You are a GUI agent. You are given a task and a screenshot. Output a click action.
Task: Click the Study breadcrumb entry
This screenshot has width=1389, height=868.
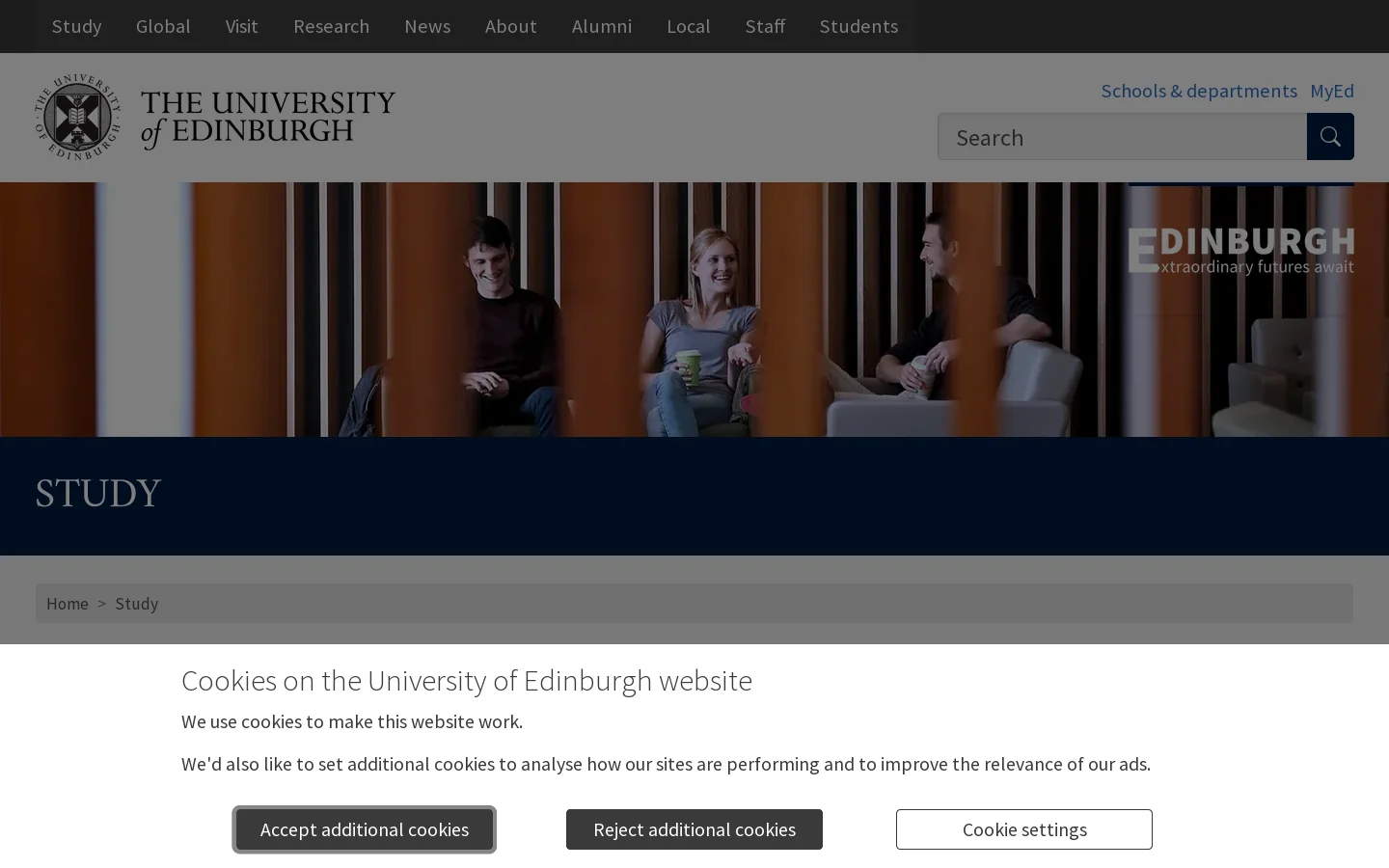click(x=136, y=604)
